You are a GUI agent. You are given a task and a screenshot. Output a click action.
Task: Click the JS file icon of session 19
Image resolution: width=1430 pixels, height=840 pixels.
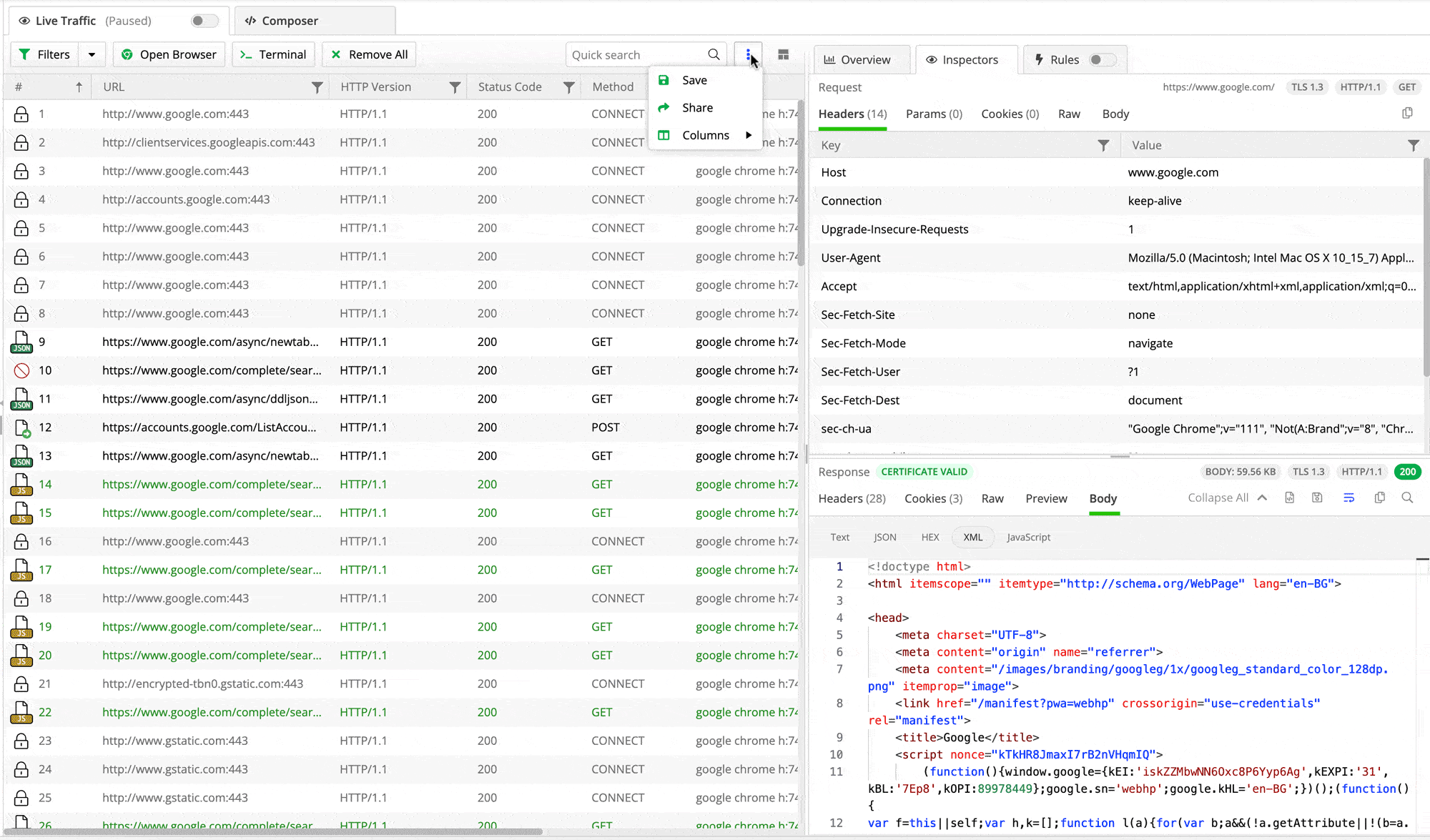pos(21,628)
